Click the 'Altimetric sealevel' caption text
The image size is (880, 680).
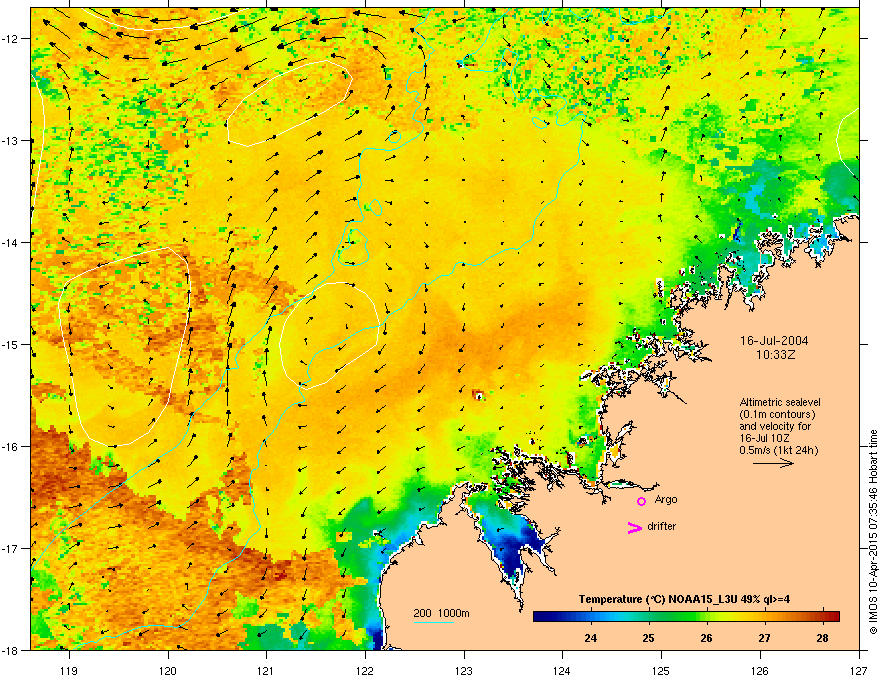tap(780, 402)
